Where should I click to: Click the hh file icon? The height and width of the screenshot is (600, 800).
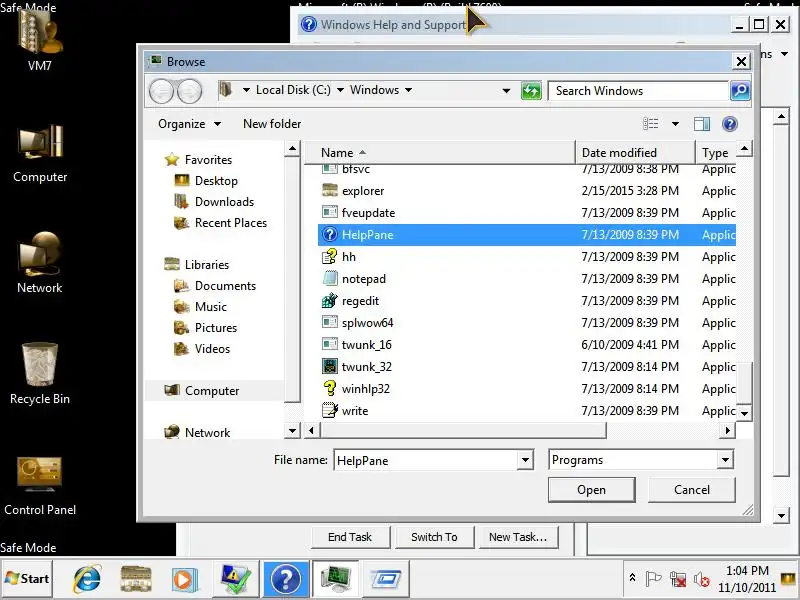pyautogui.click(x=330, y=256)
